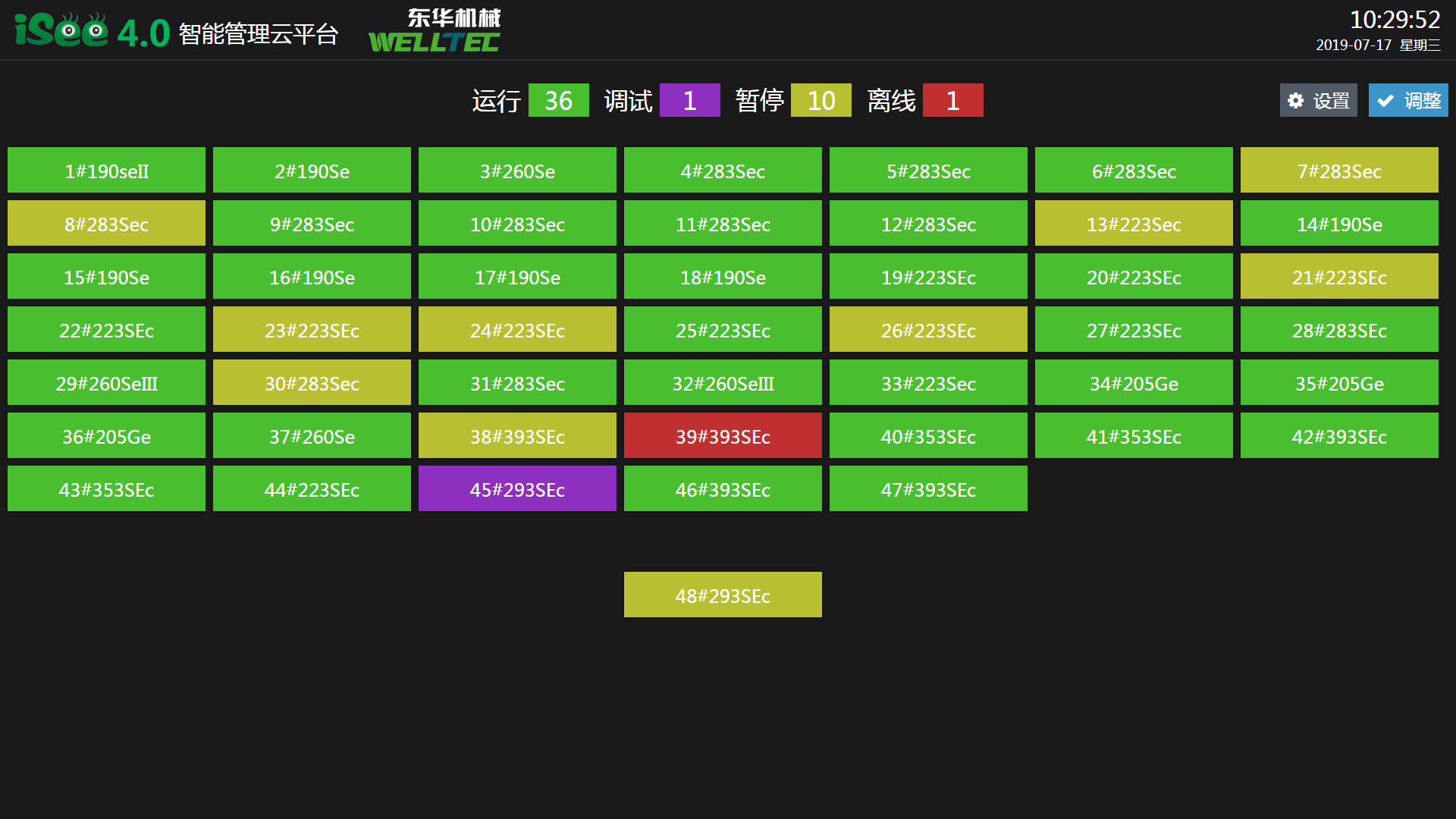The height and width of the screenshot is (819, 1456).
Task: Click the iSee 4.0 logo
Action: click(x=92, y=32)
